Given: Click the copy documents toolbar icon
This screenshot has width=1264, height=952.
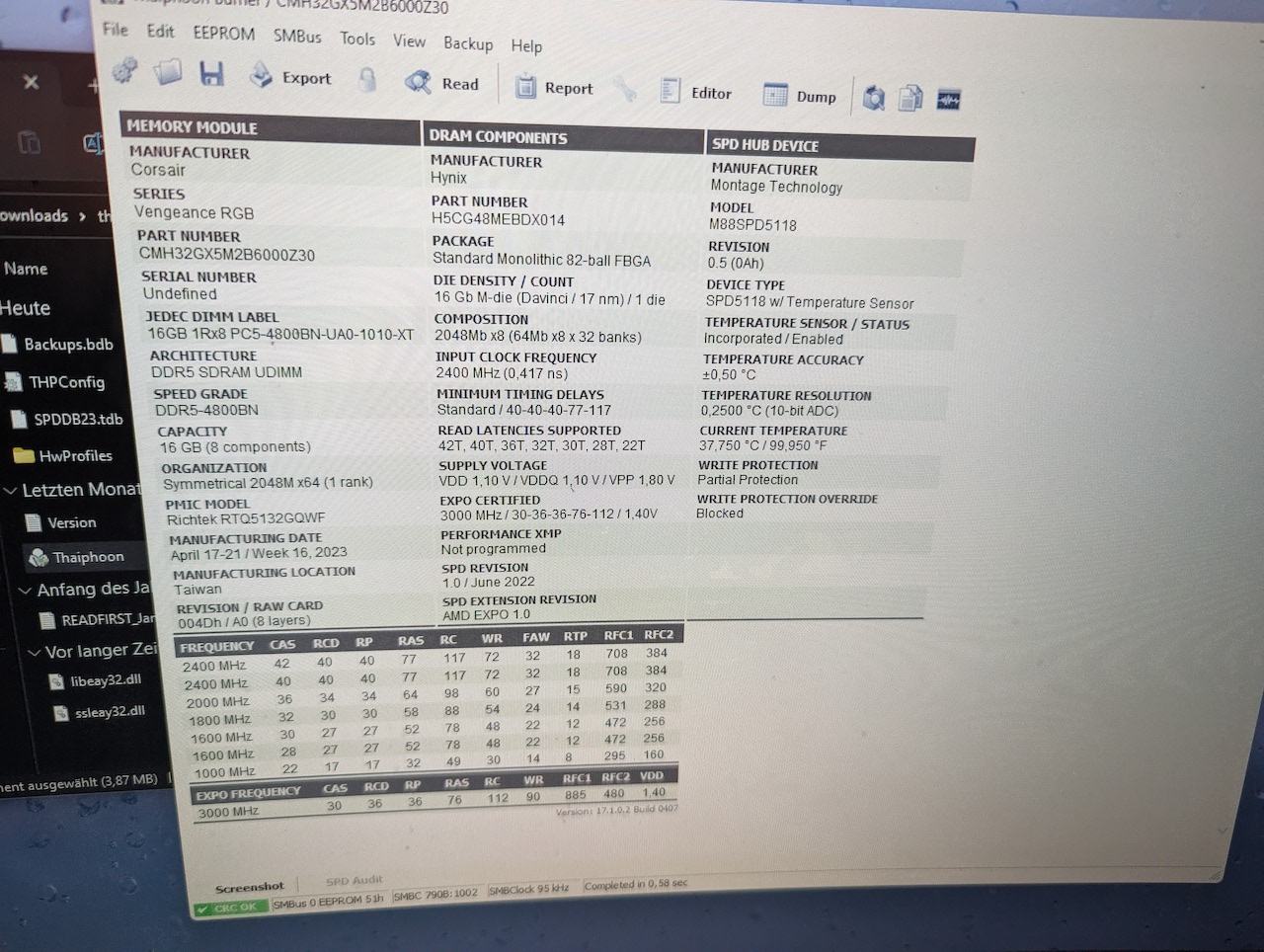Looking at the screenshot, I should [x=910, y=99].
